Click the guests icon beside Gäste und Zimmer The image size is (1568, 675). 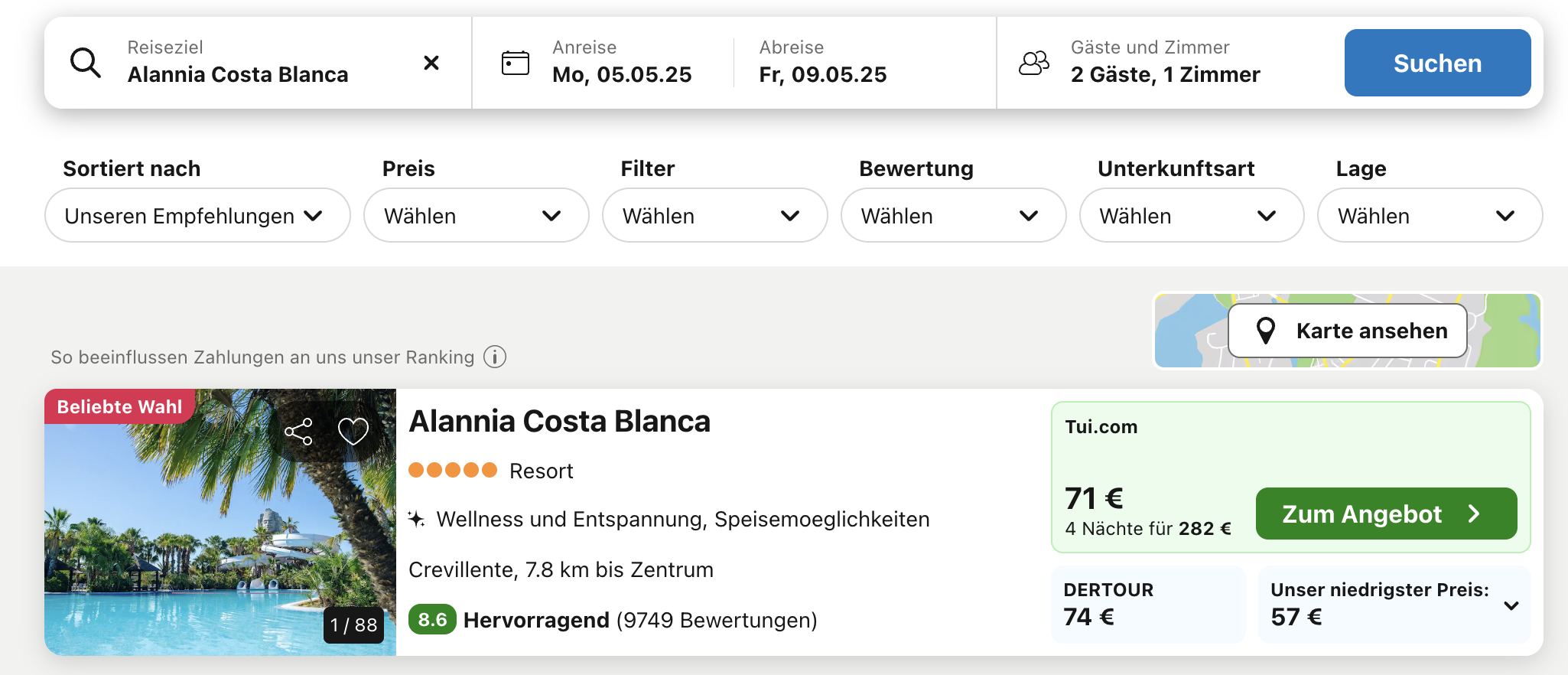tap(1033, 63)
